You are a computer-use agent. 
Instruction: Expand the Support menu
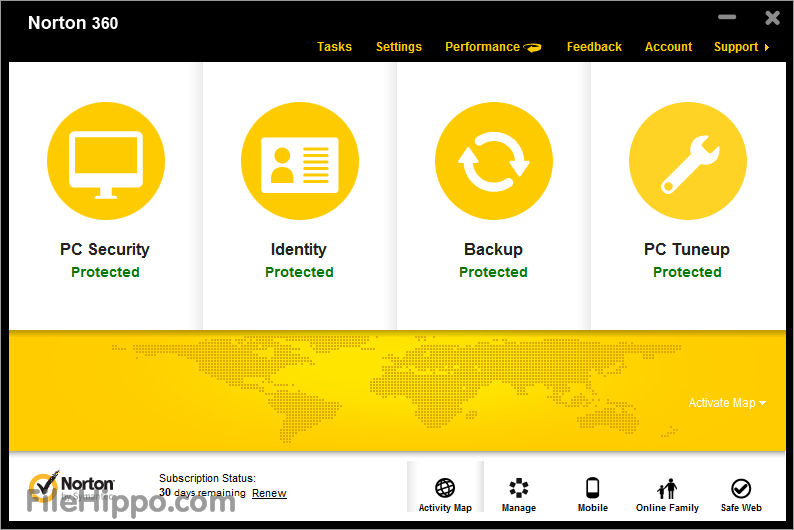pyautogui.click(x=741, y=47)
